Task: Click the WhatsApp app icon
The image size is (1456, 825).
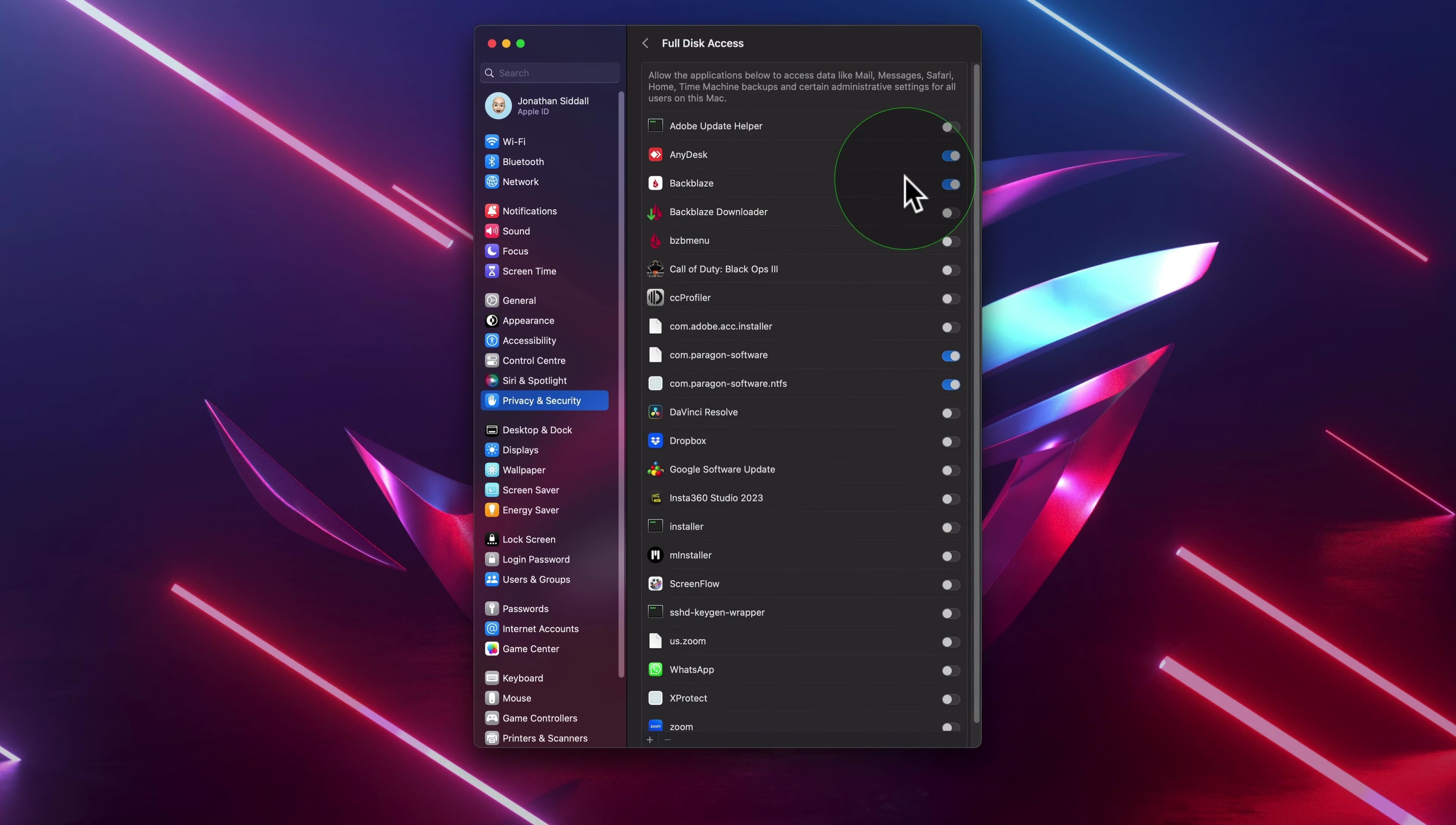Action: [x=655, y=670]
